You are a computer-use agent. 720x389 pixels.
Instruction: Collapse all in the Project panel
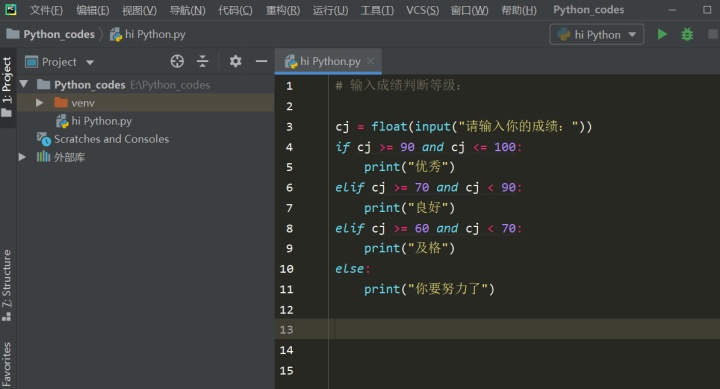coord(202,61)
